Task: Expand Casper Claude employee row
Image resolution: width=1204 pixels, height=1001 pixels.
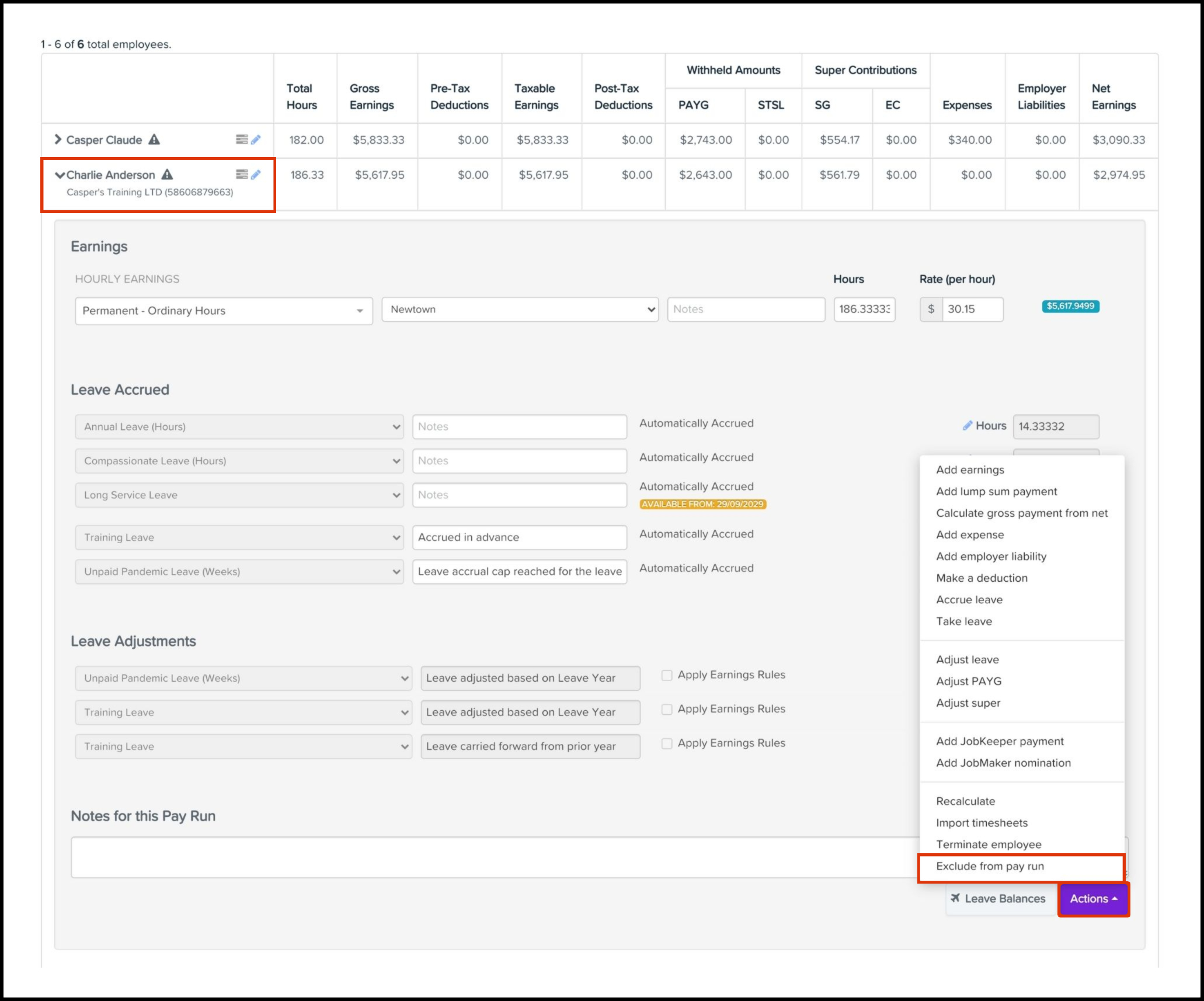Action: pos(58,140)
